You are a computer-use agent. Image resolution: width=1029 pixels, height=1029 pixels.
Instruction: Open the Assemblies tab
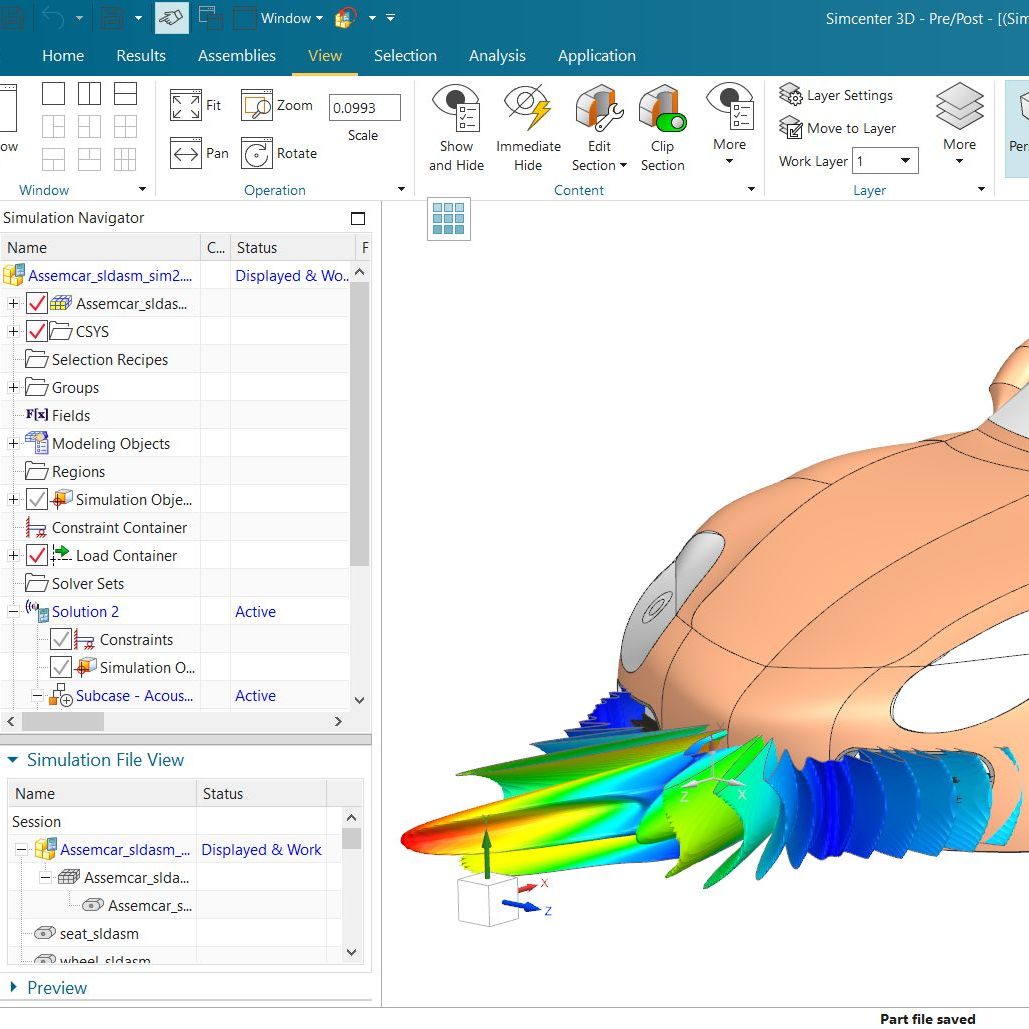237,56
